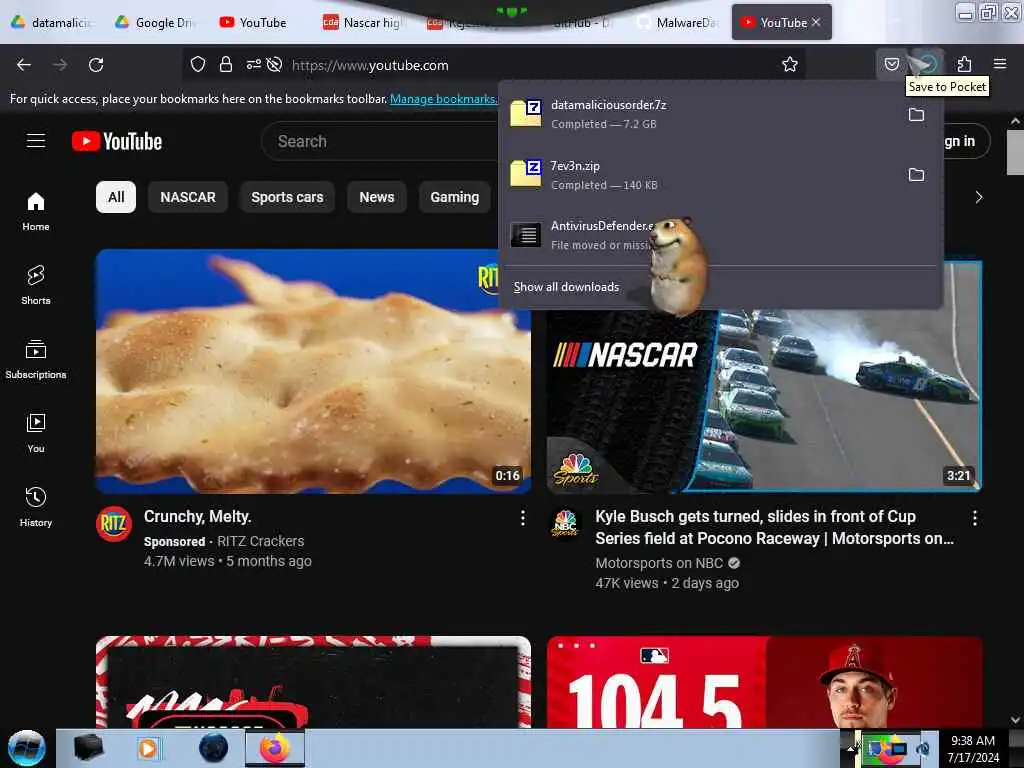Open Shorts in YouTube sidebar
This screenshot has height=768, width=1024.
pyautogui.click(x=36, y=285)
